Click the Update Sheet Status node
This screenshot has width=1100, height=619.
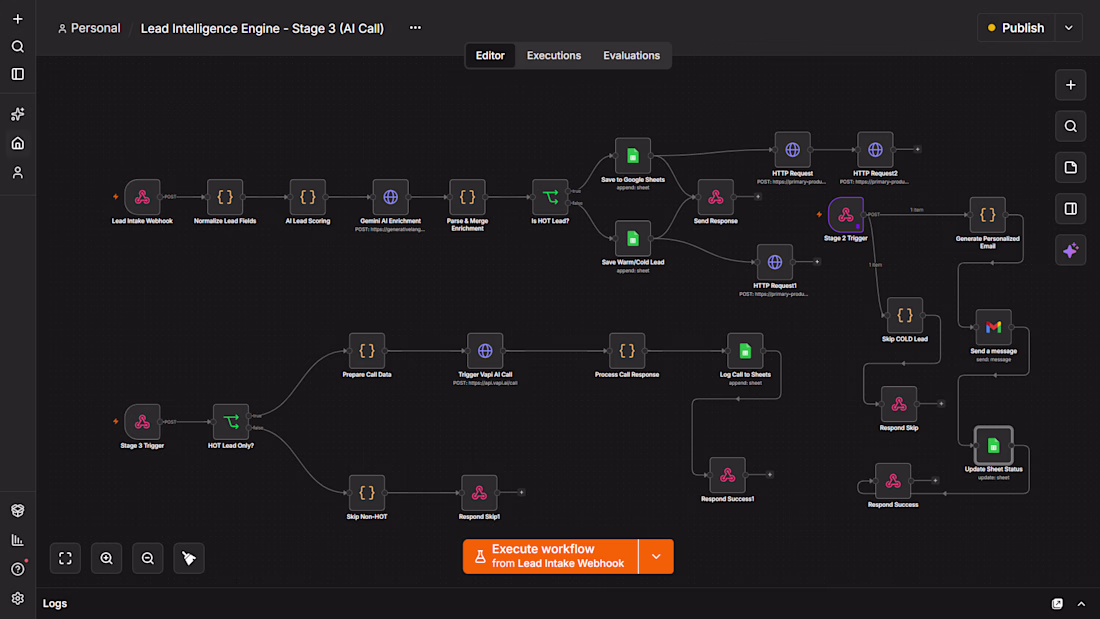[993, 445]
